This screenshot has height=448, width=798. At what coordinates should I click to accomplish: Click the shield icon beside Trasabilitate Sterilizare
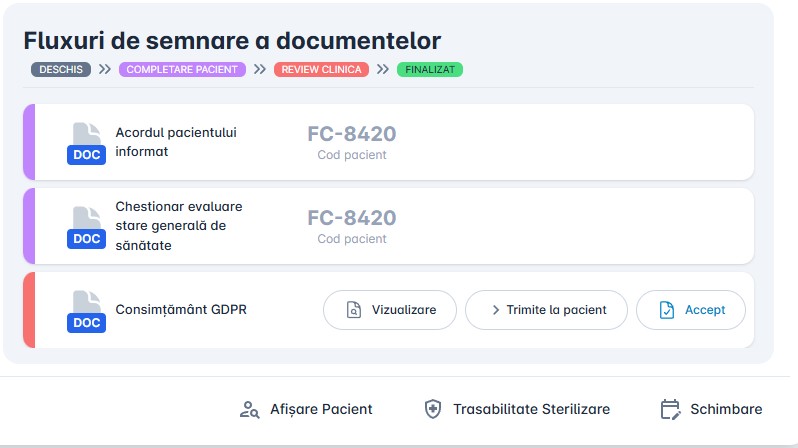click(x=432, y=409)
